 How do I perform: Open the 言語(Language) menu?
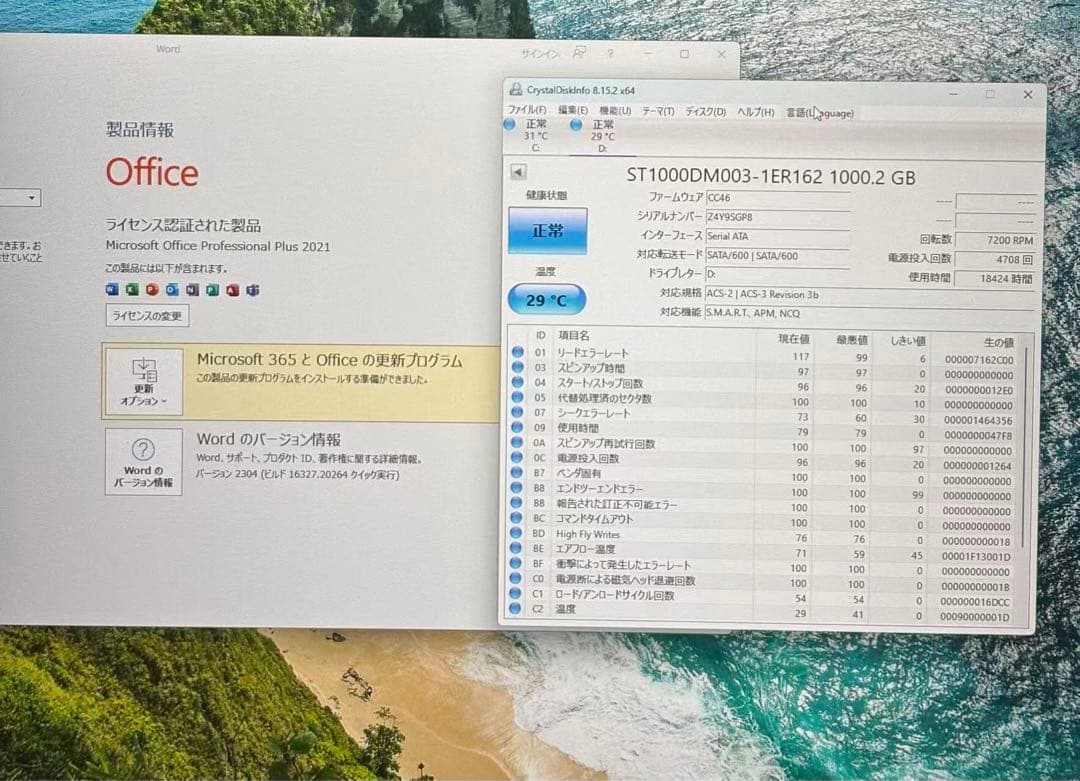(x=819, y=112)
